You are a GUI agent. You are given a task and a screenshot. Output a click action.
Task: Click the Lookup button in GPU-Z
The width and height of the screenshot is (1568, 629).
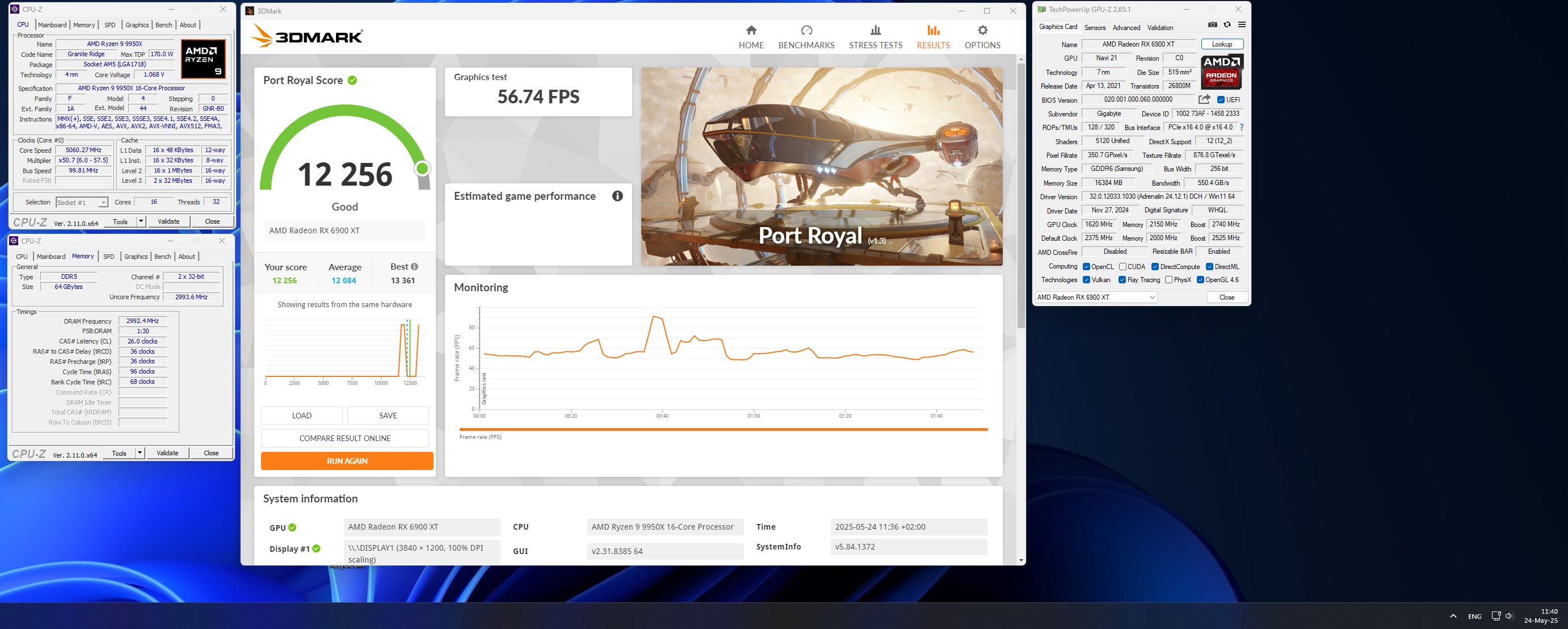point(1222,44)
